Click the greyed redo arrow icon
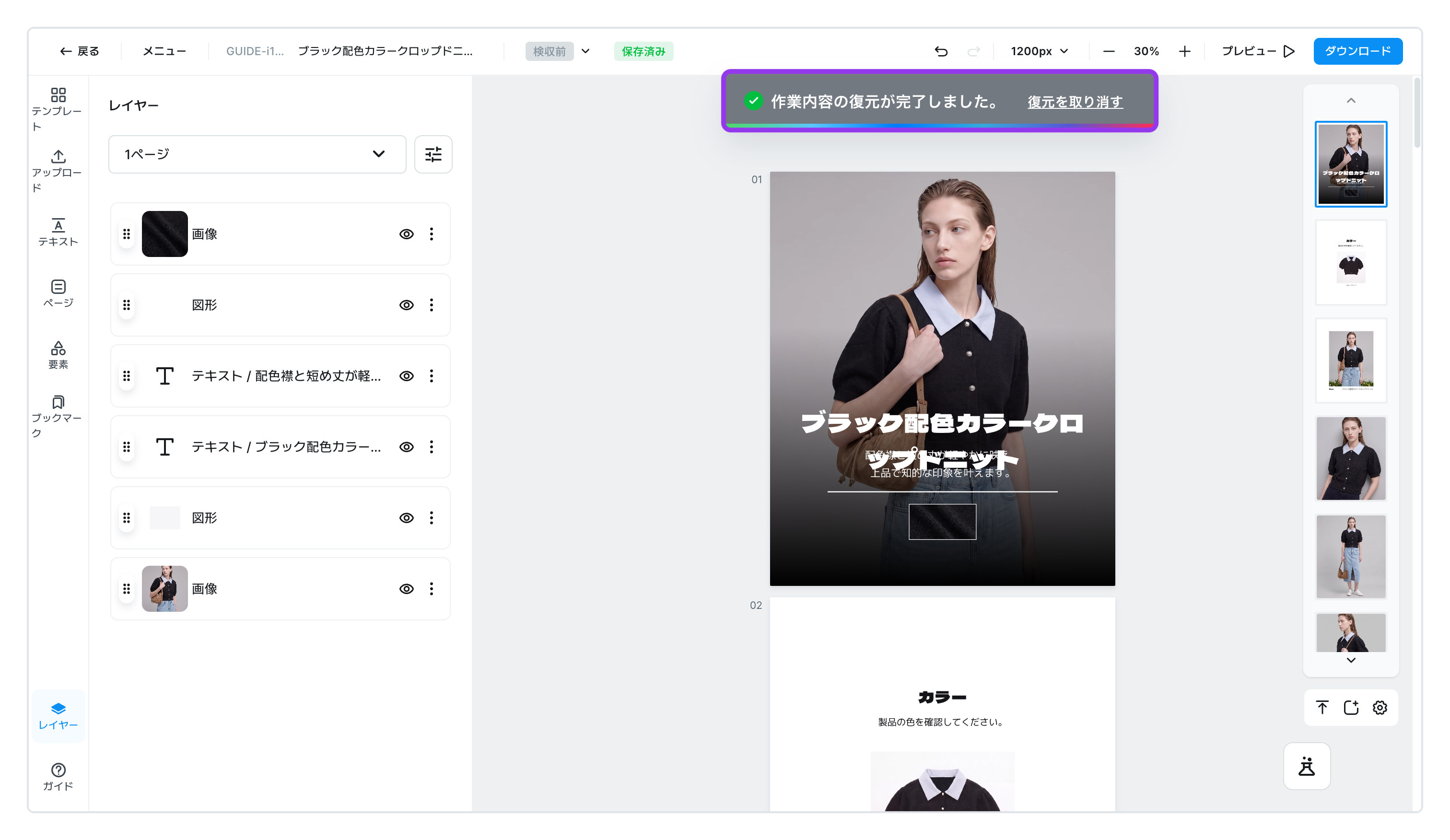1450x840 pixels. 973,51
